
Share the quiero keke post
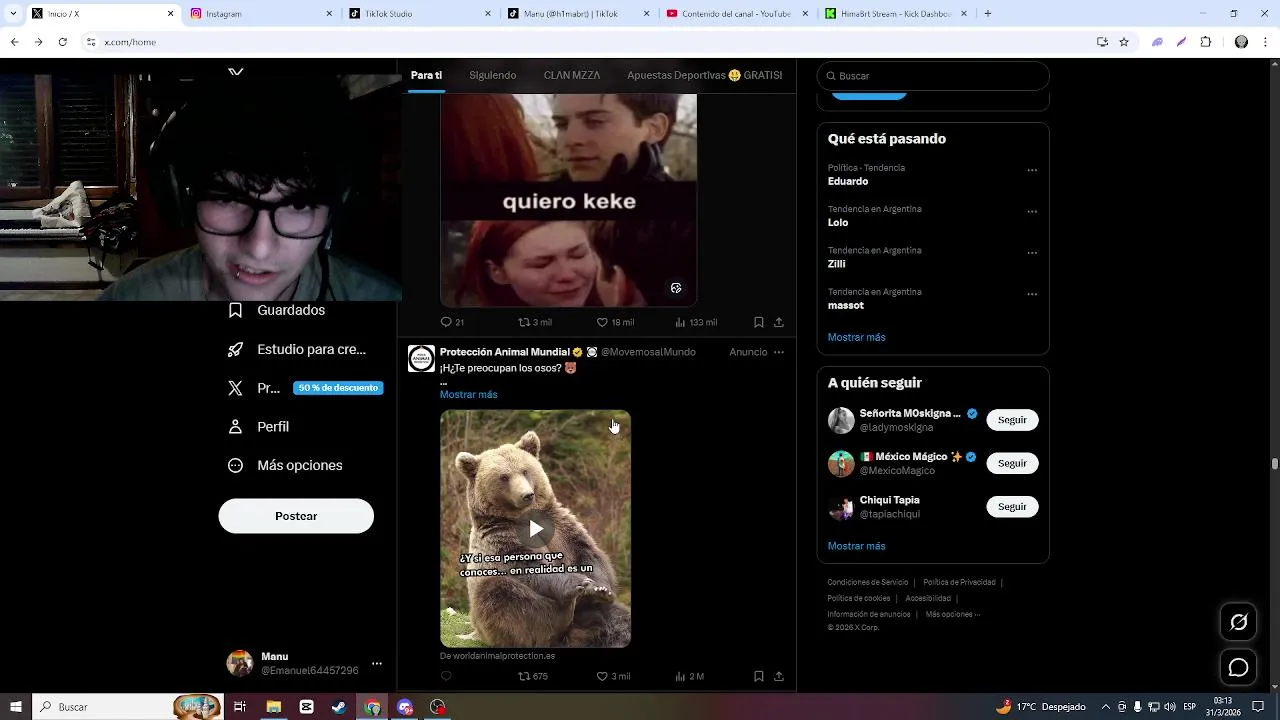pos(779,322)
